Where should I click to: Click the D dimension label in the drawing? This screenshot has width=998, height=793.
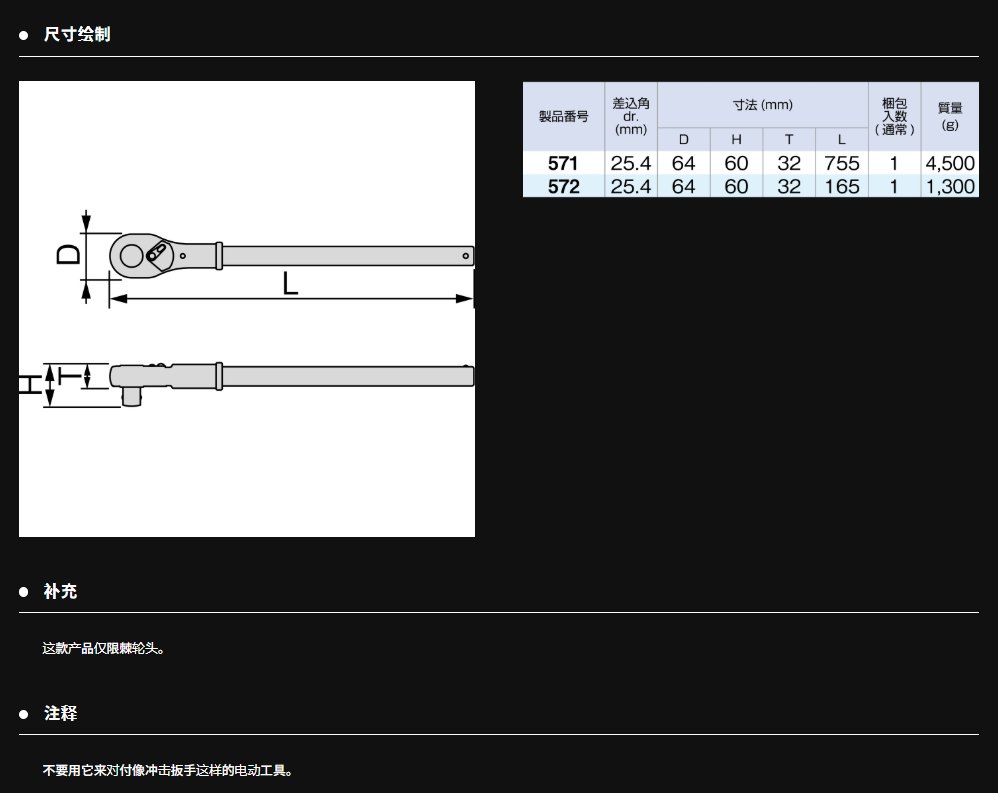click(x=67, y=254)
